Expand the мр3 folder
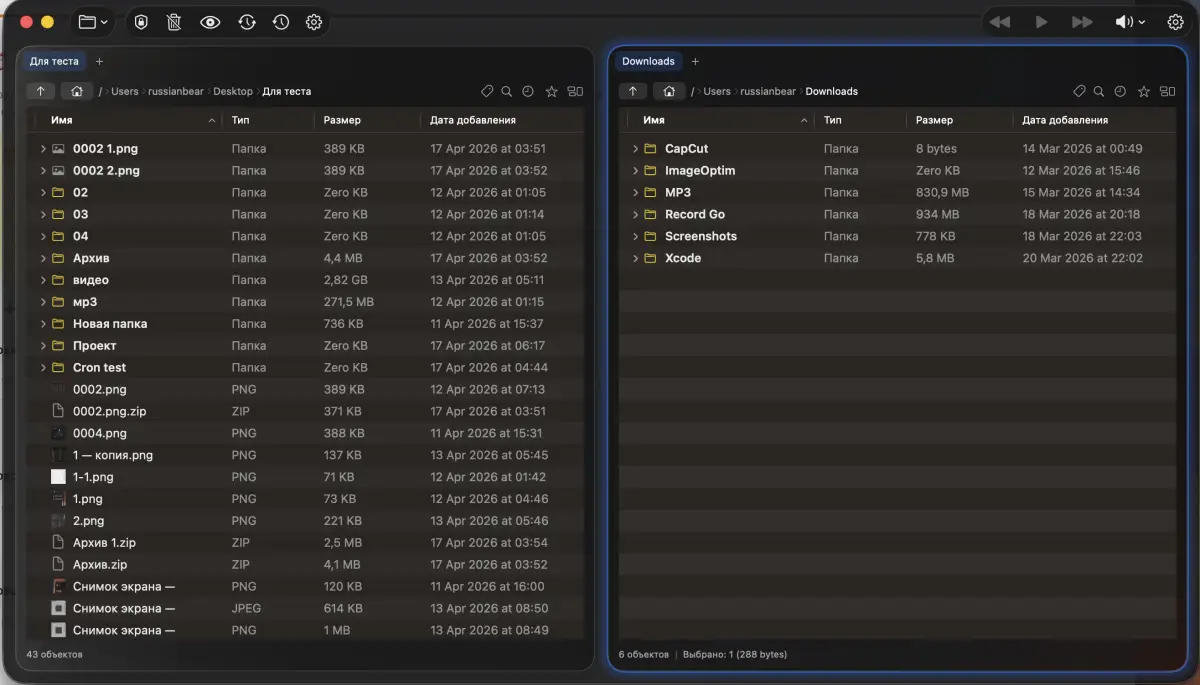1200x685 pixels. [x=43, y=302]
